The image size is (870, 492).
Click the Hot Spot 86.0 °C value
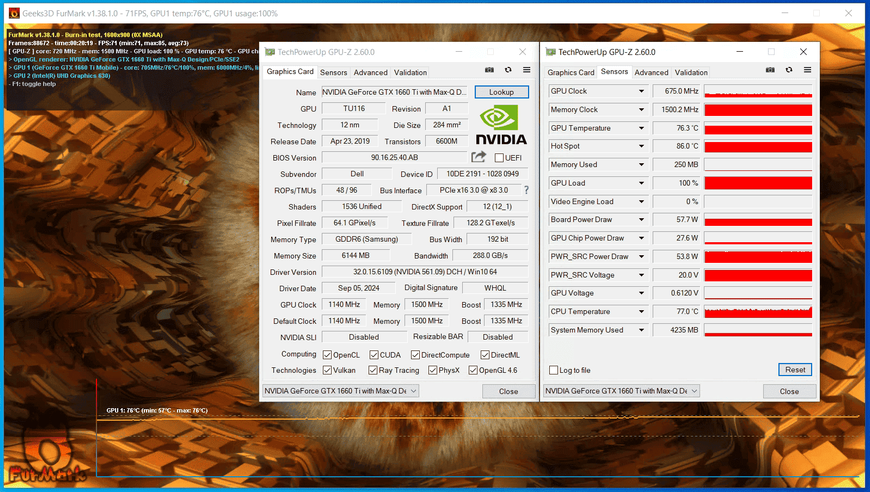[x=677, y=146]
